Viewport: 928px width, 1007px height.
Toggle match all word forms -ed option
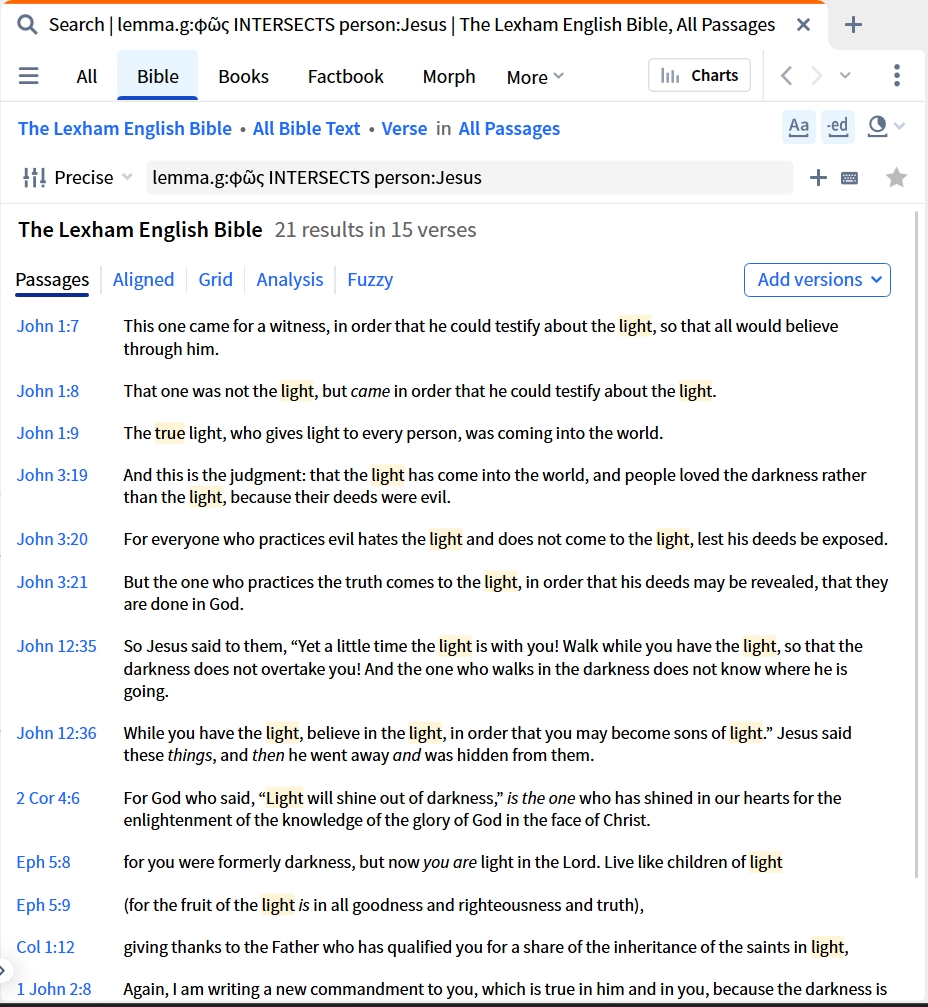point(837,126)
